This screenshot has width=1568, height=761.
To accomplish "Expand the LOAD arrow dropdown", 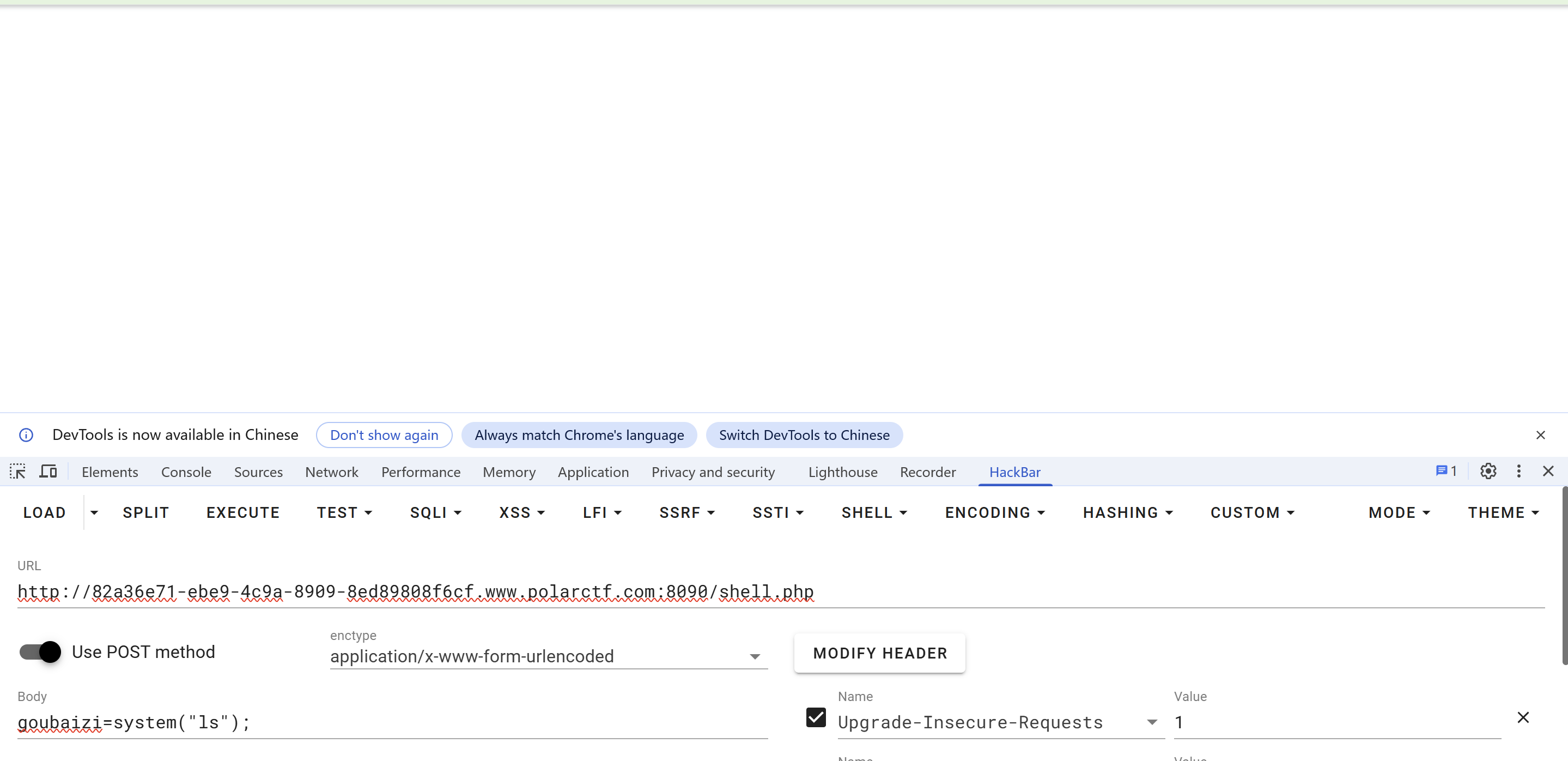I will pyautogui.click(x=94, y=512).
